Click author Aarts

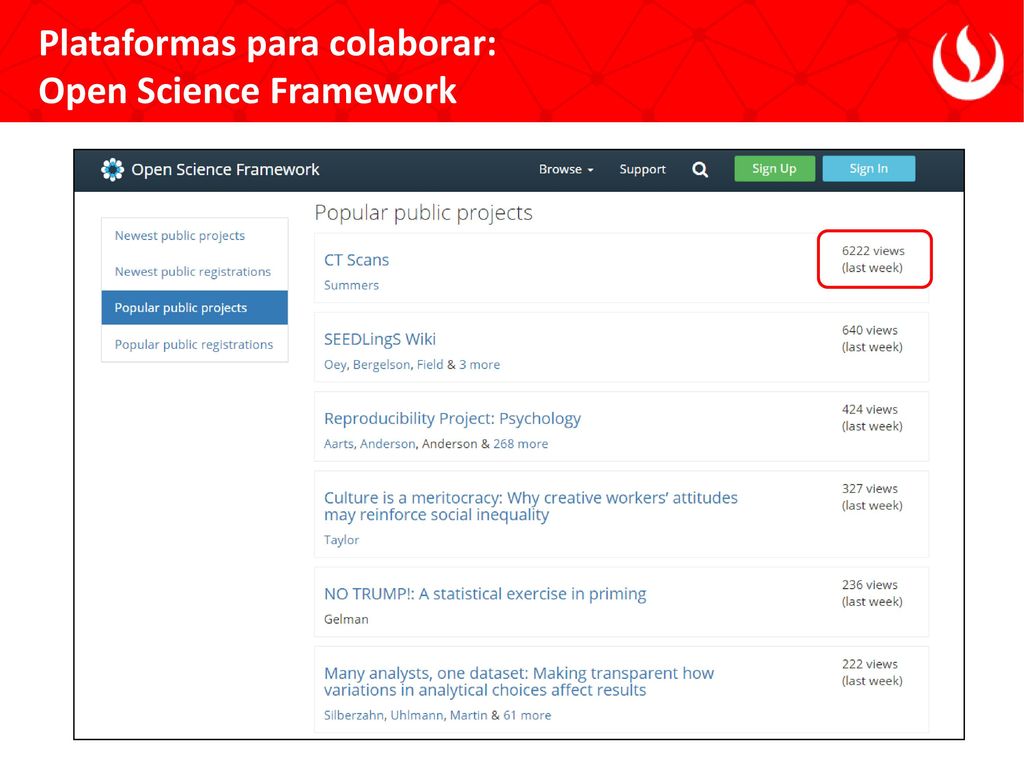coord(339,444)
